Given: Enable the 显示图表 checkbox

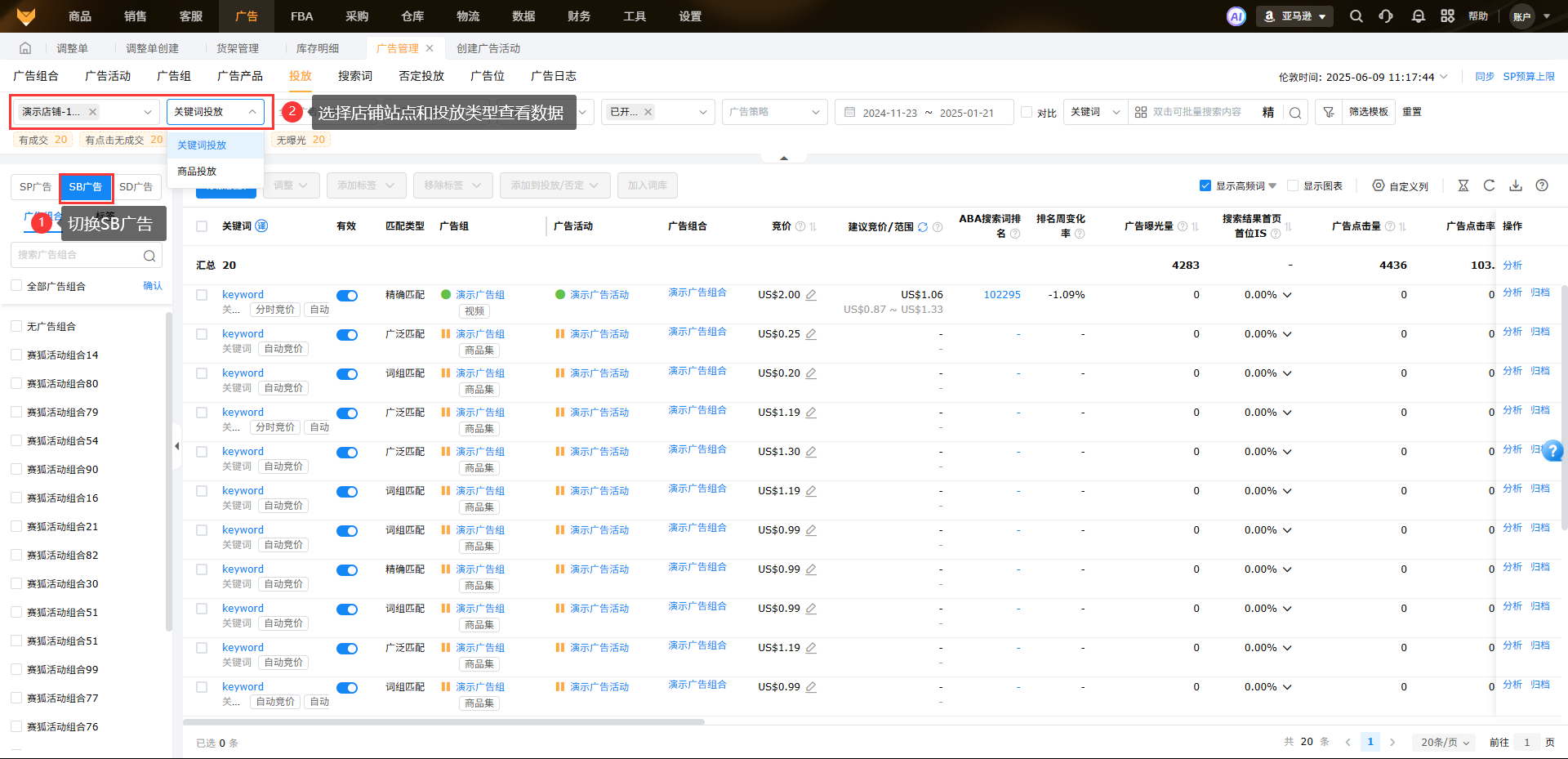Looking at the screenshot, I should tap(1293, 185).
